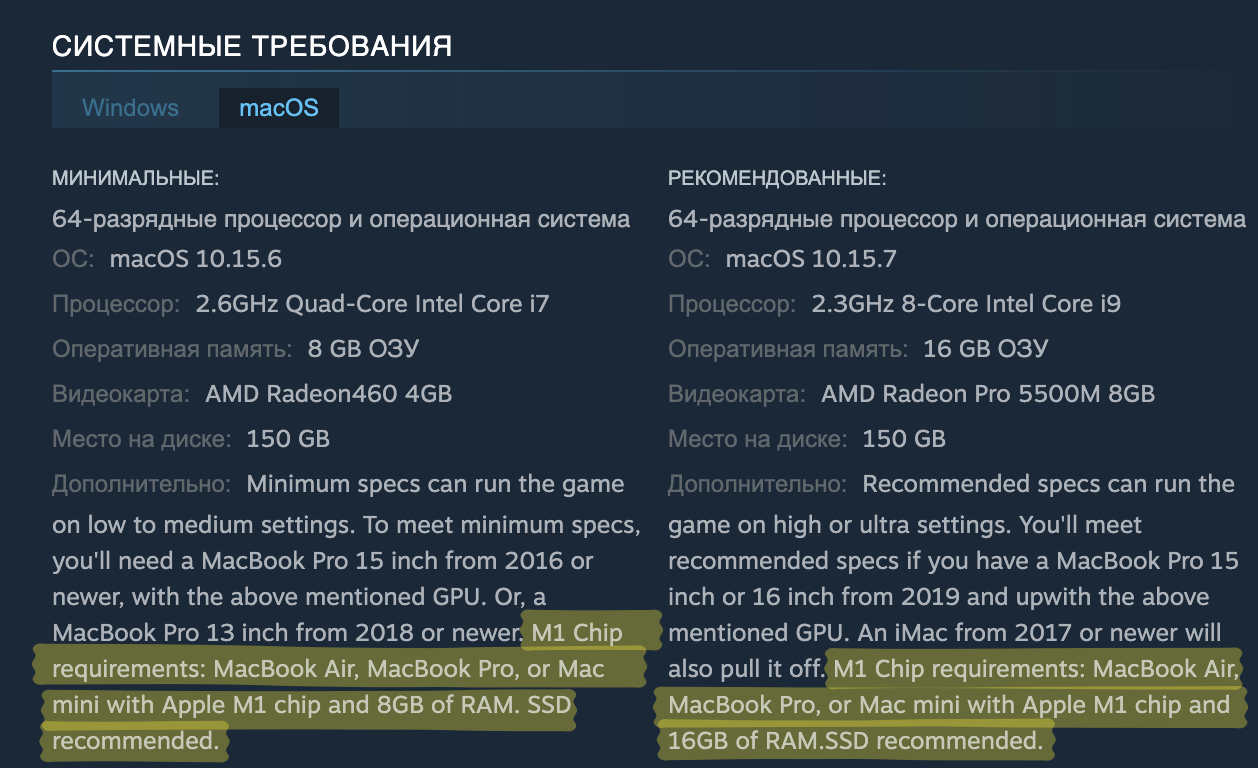Screen dimensions: 1258x768
Task: Click the minimum Видеокарта label
Action: point(121,394)
